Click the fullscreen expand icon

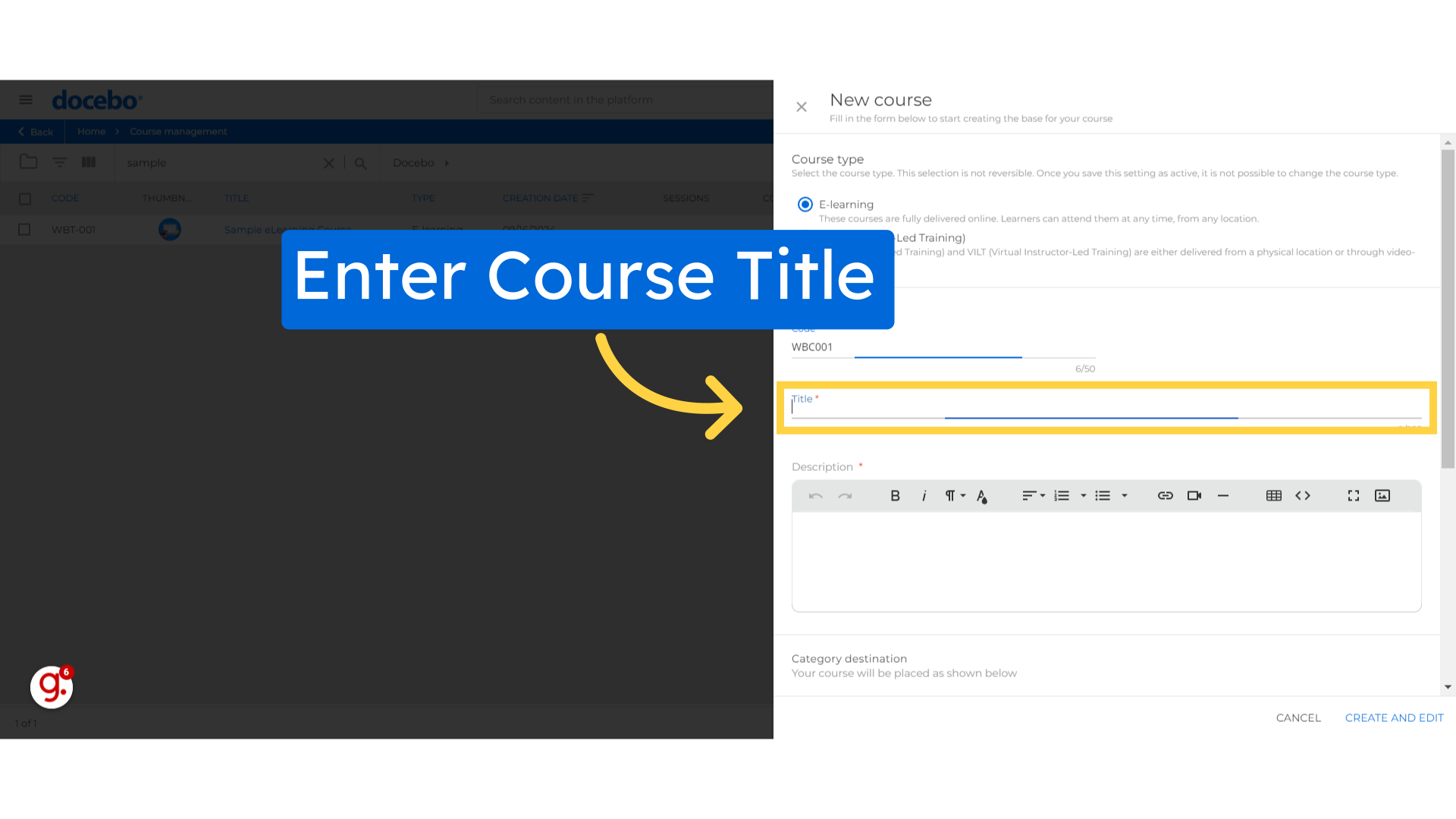click(1354, 495)
